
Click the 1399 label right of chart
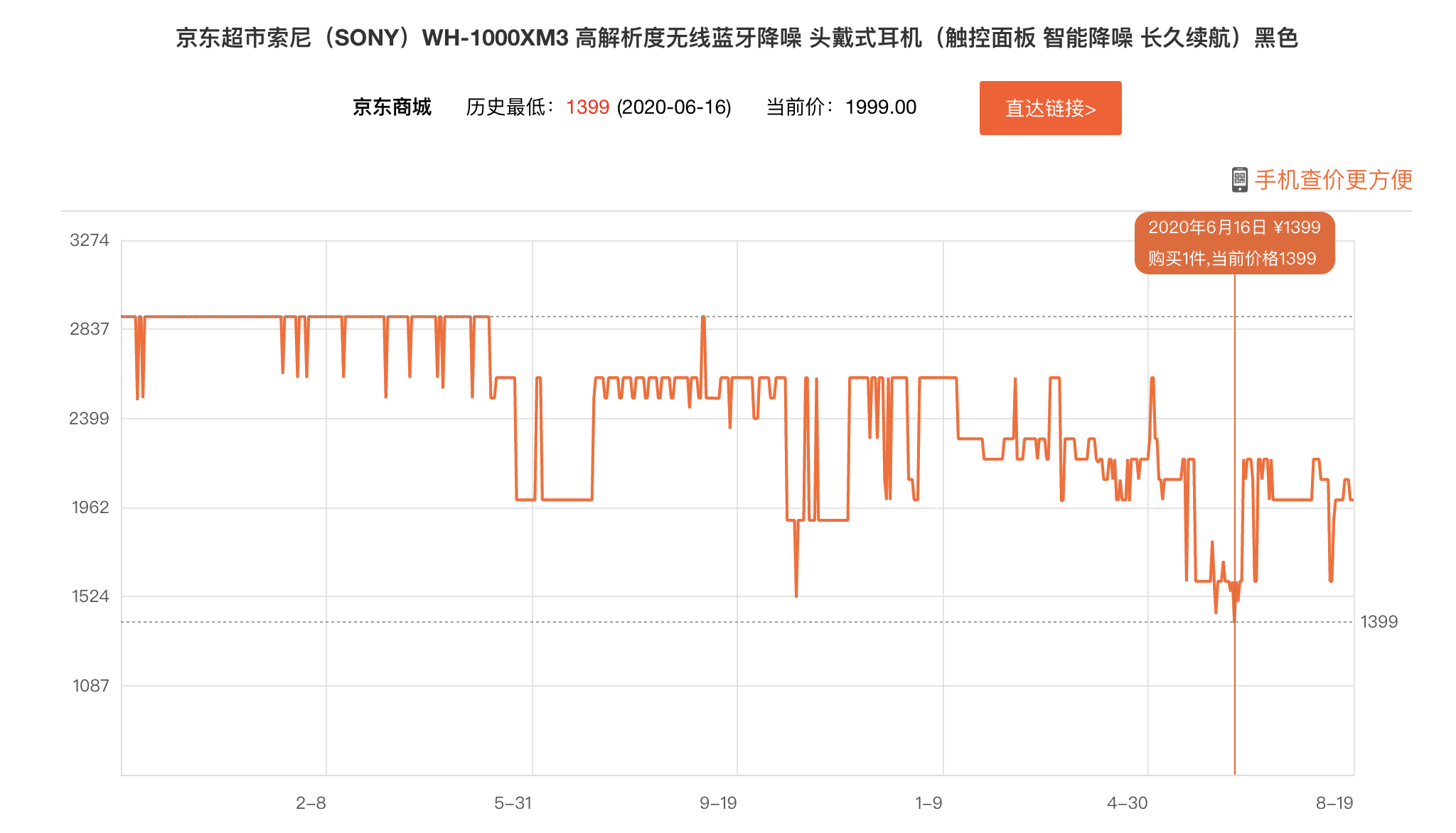pyautogui.click(x=1378, y=622)
